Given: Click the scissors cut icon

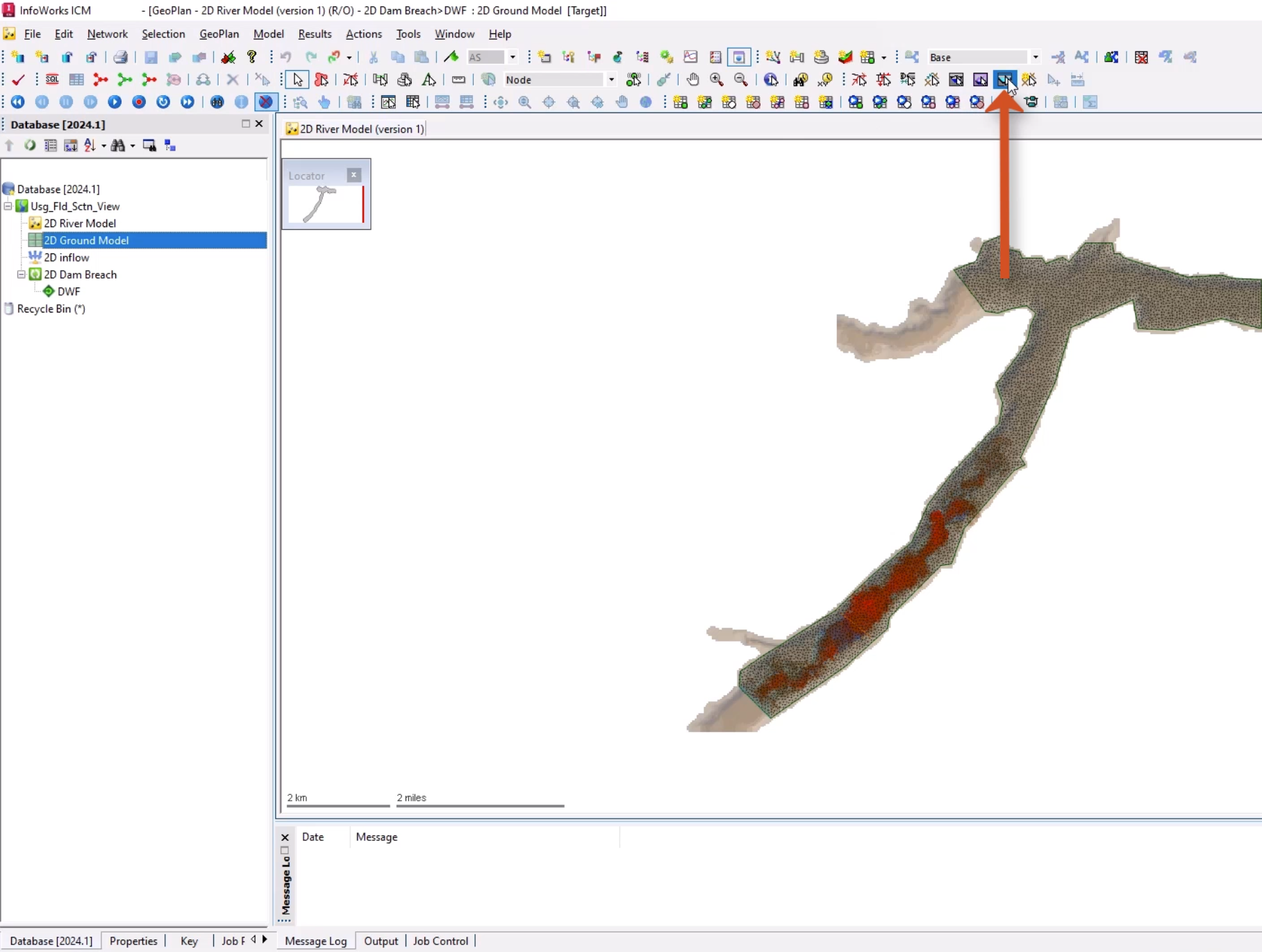Looking at the screenshot, I should coord(374,57).
